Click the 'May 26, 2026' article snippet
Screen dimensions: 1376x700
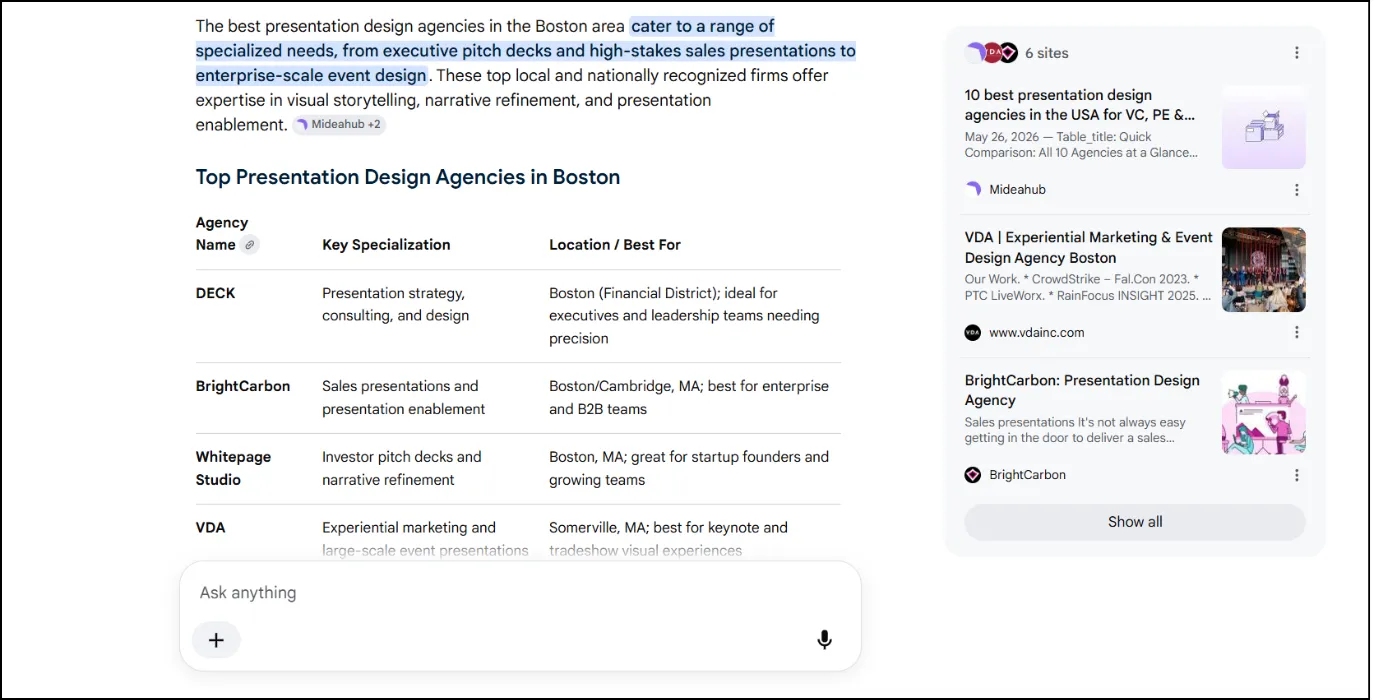pyautogui.click(x=1081, y=145)
